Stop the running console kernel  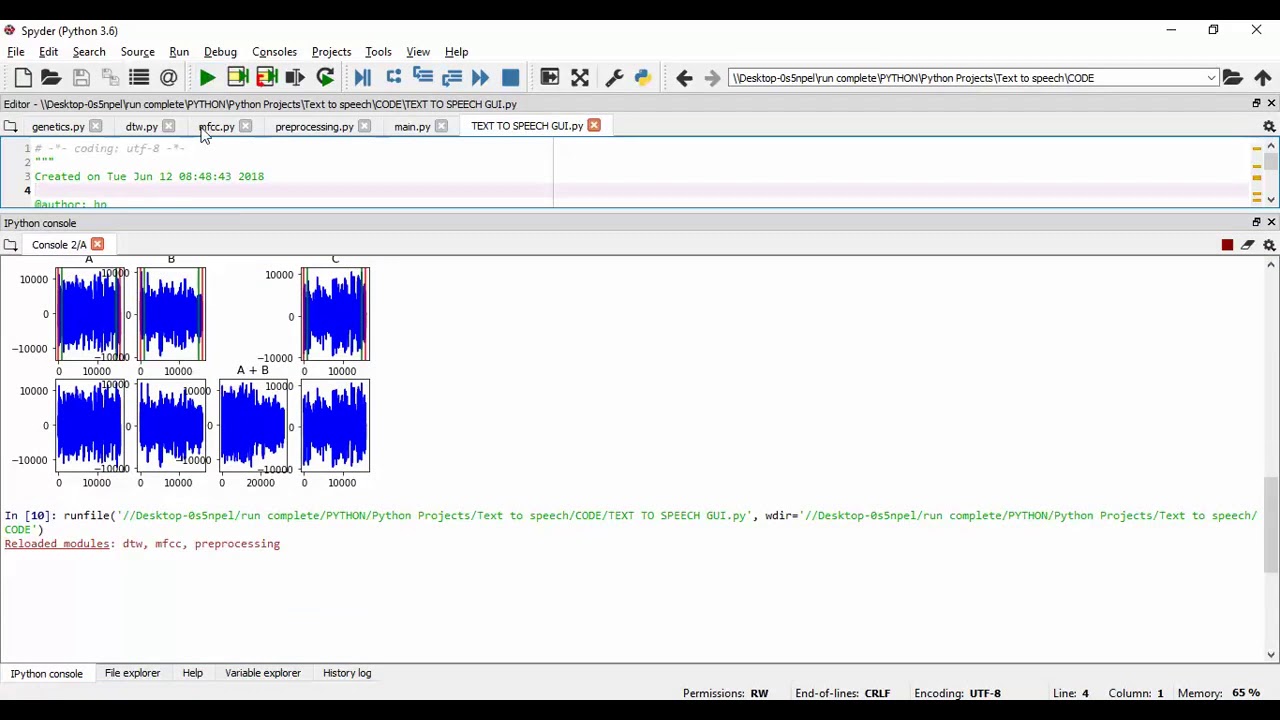pyautogui.click(x=1227, y=245)
